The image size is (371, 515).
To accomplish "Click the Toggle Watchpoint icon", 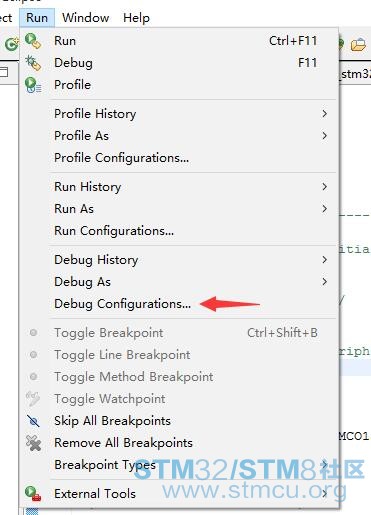I will (33, 399).
